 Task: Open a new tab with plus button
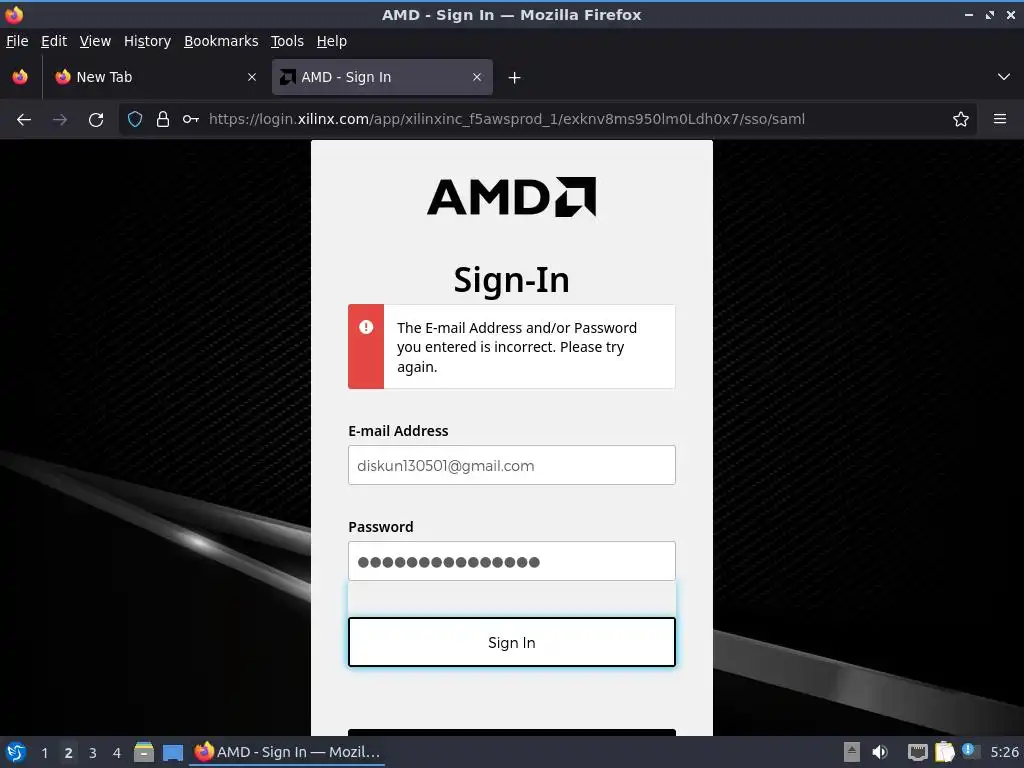point(515,78)
